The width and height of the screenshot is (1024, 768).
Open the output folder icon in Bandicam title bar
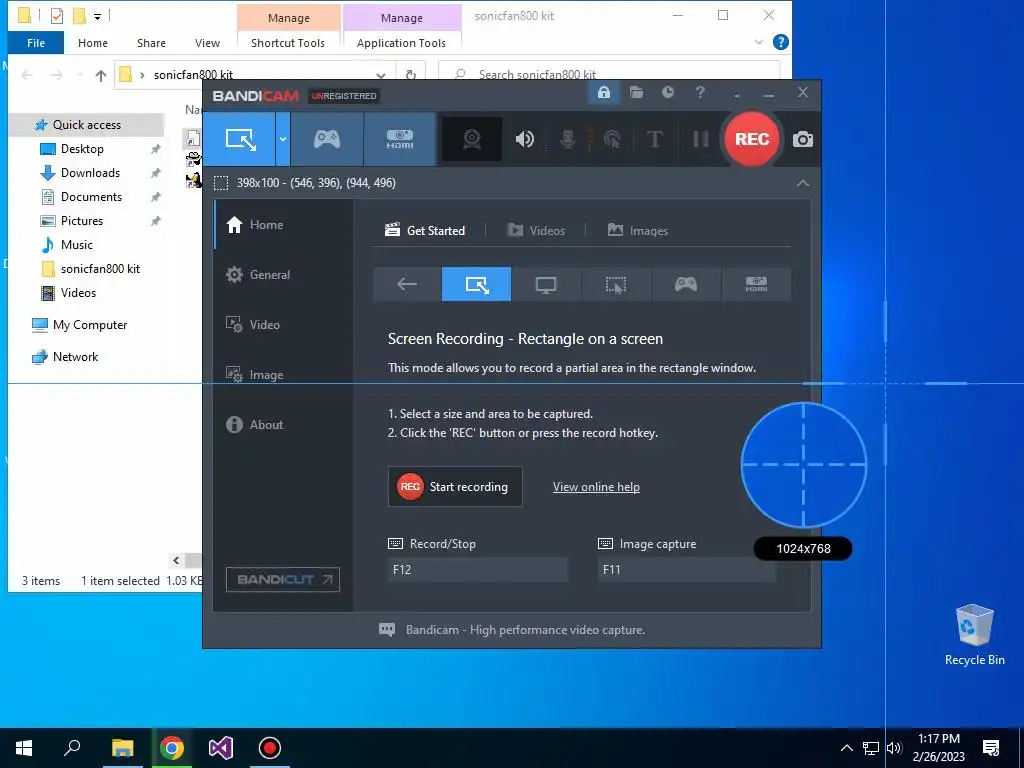(x=636, y=92)
